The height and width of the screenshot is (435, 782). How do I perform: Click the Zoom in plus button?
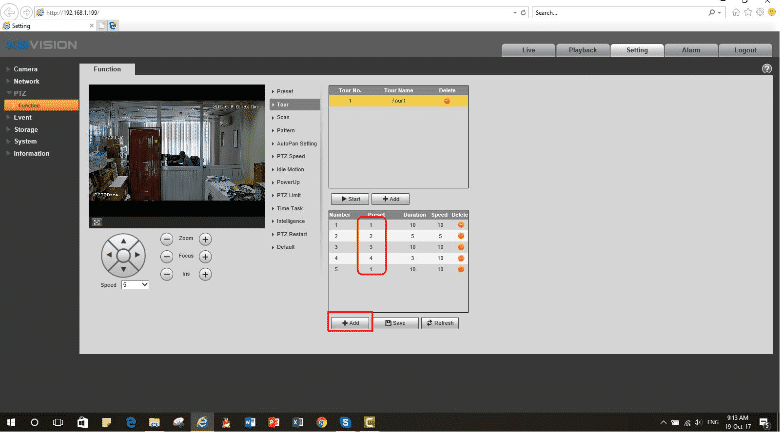tap(205, 239)
